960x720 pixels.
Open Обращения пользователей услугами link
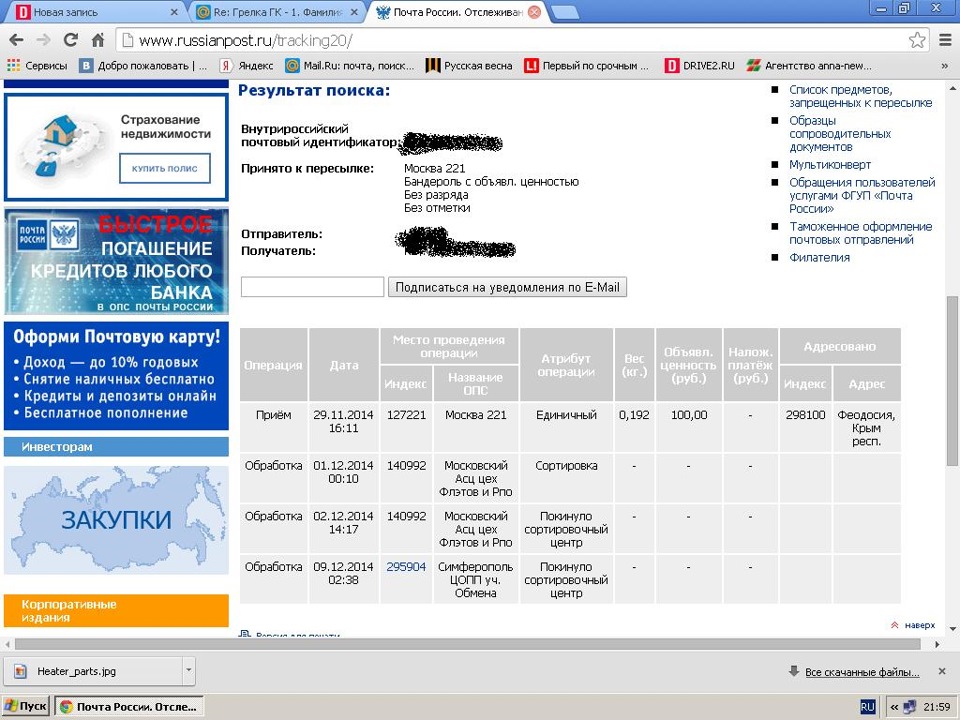coord(861,195)
